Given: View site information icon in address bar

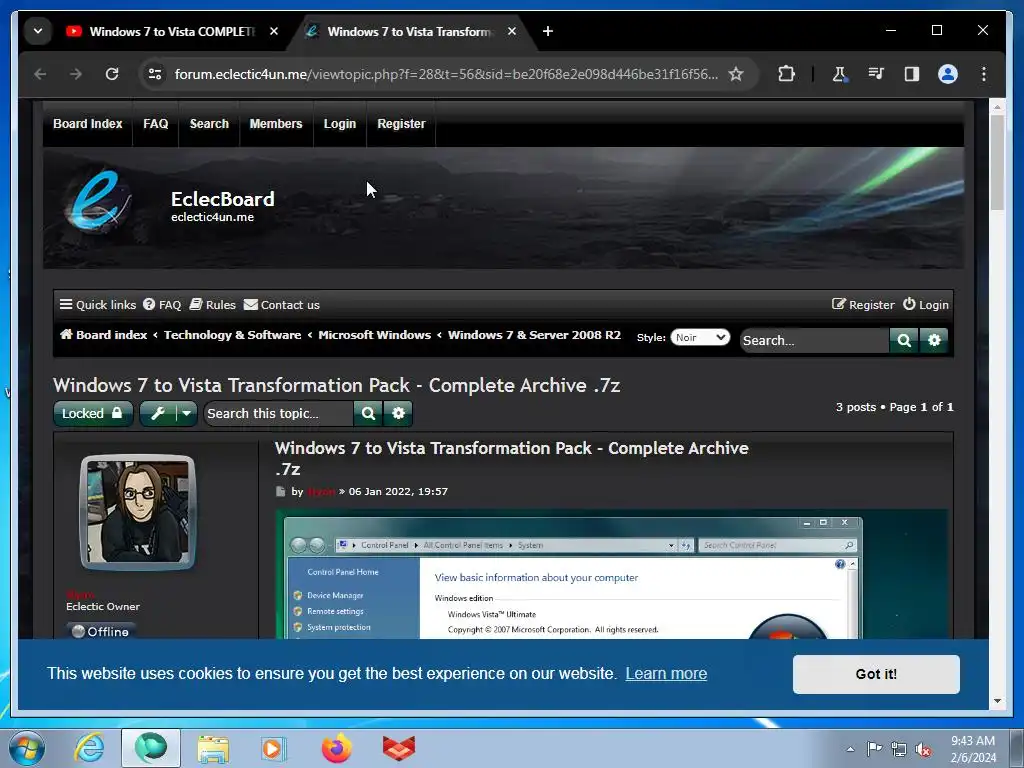Looking at the screenshot, I should click(155, 74).
